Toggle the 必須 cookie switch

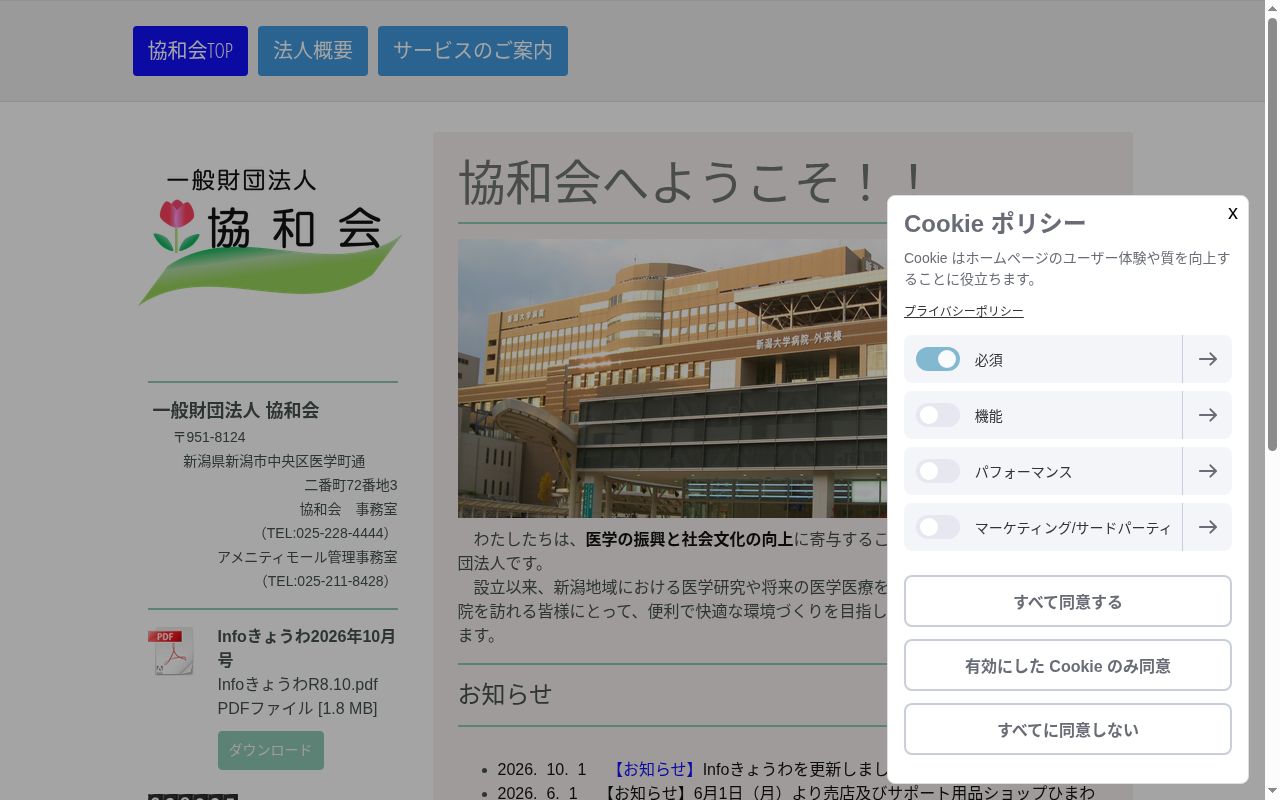click(x=938, y=359)
